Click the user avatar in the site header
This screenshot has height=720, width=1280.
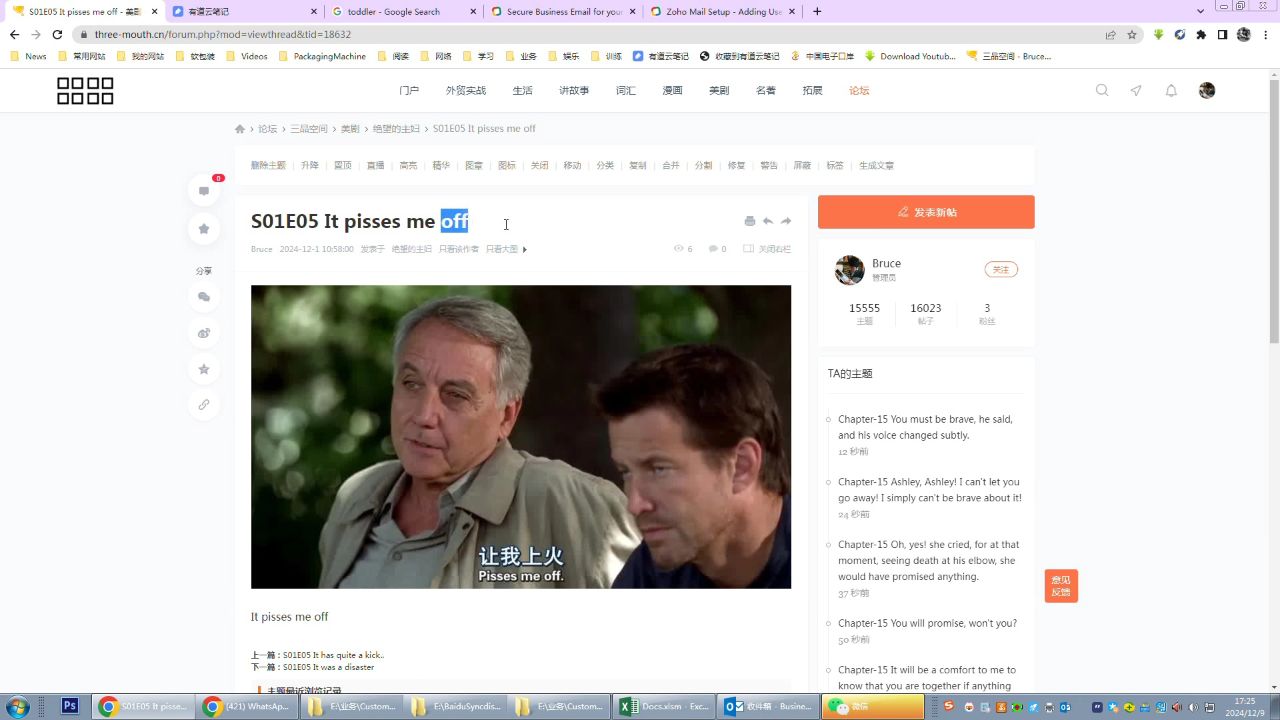[1207, 90]
